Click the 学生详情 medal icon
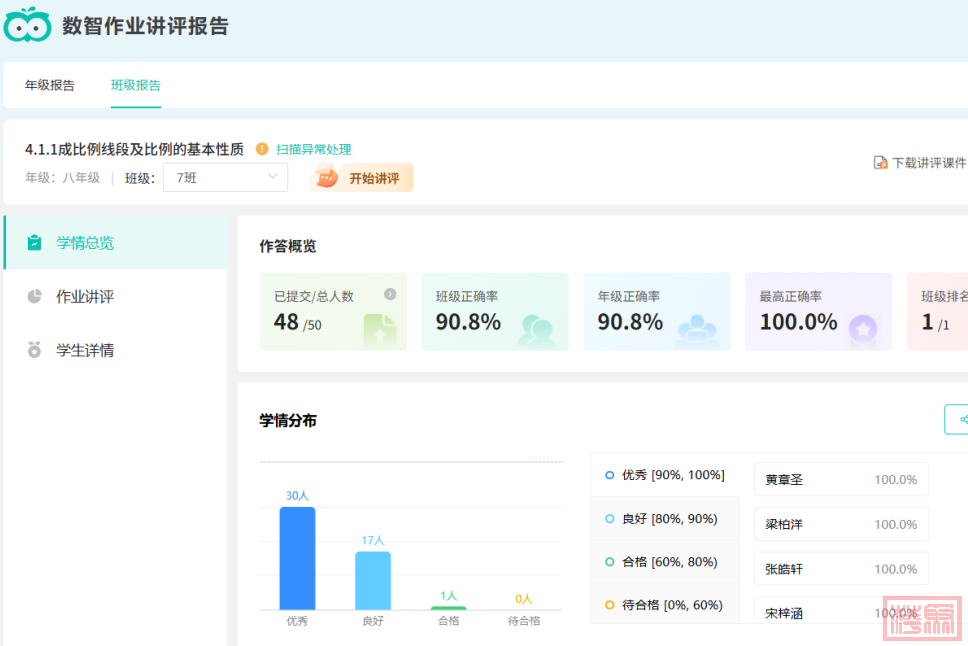Image resolution: width=968 pixels, height=646 pixels. [x=35, y=350]
